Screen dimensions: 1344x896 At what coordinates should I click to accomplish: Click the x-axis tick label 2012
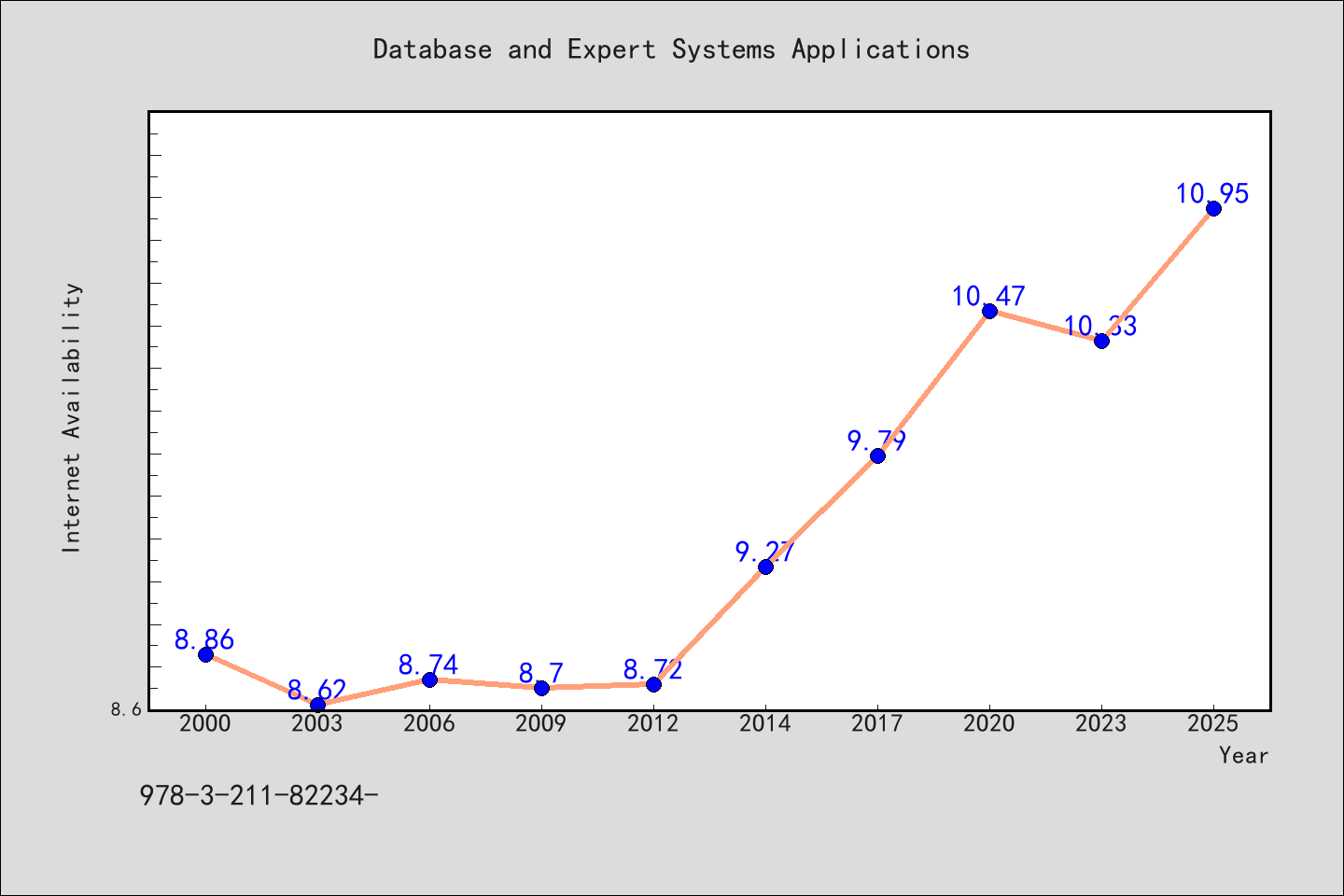pos(653,723)
